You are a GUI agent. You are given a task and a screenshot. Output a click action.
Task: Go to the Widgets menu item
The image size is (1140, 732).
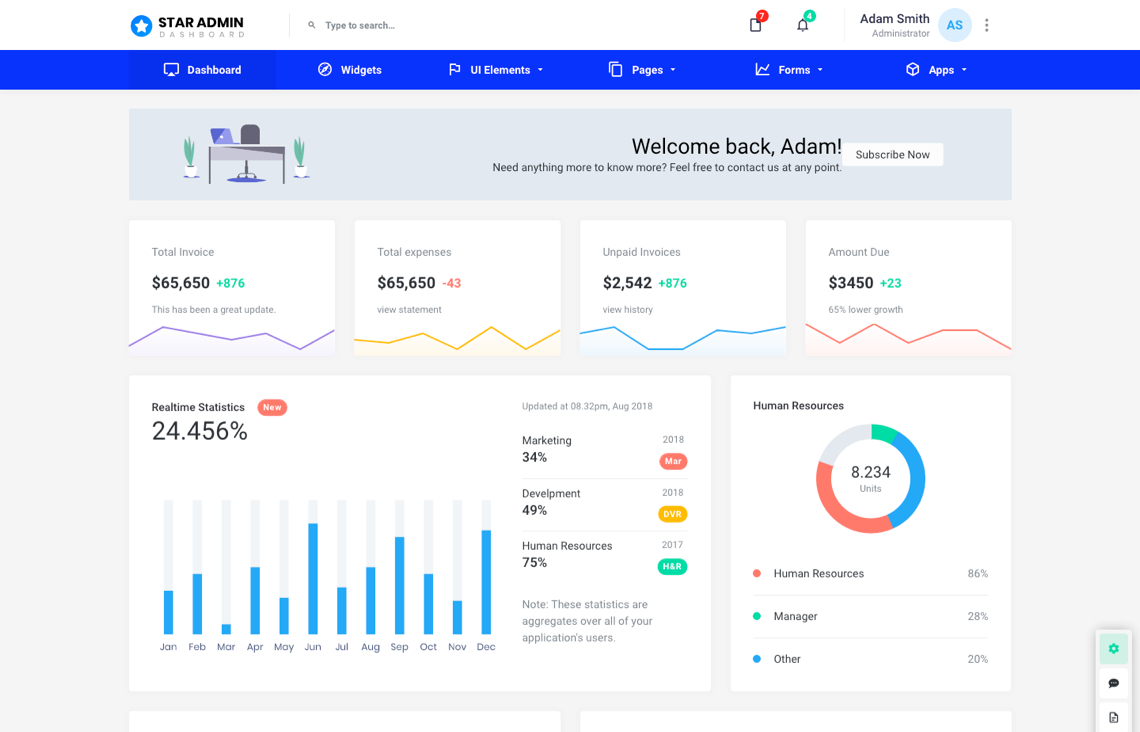pyautogui.click(x=350, y=70)
